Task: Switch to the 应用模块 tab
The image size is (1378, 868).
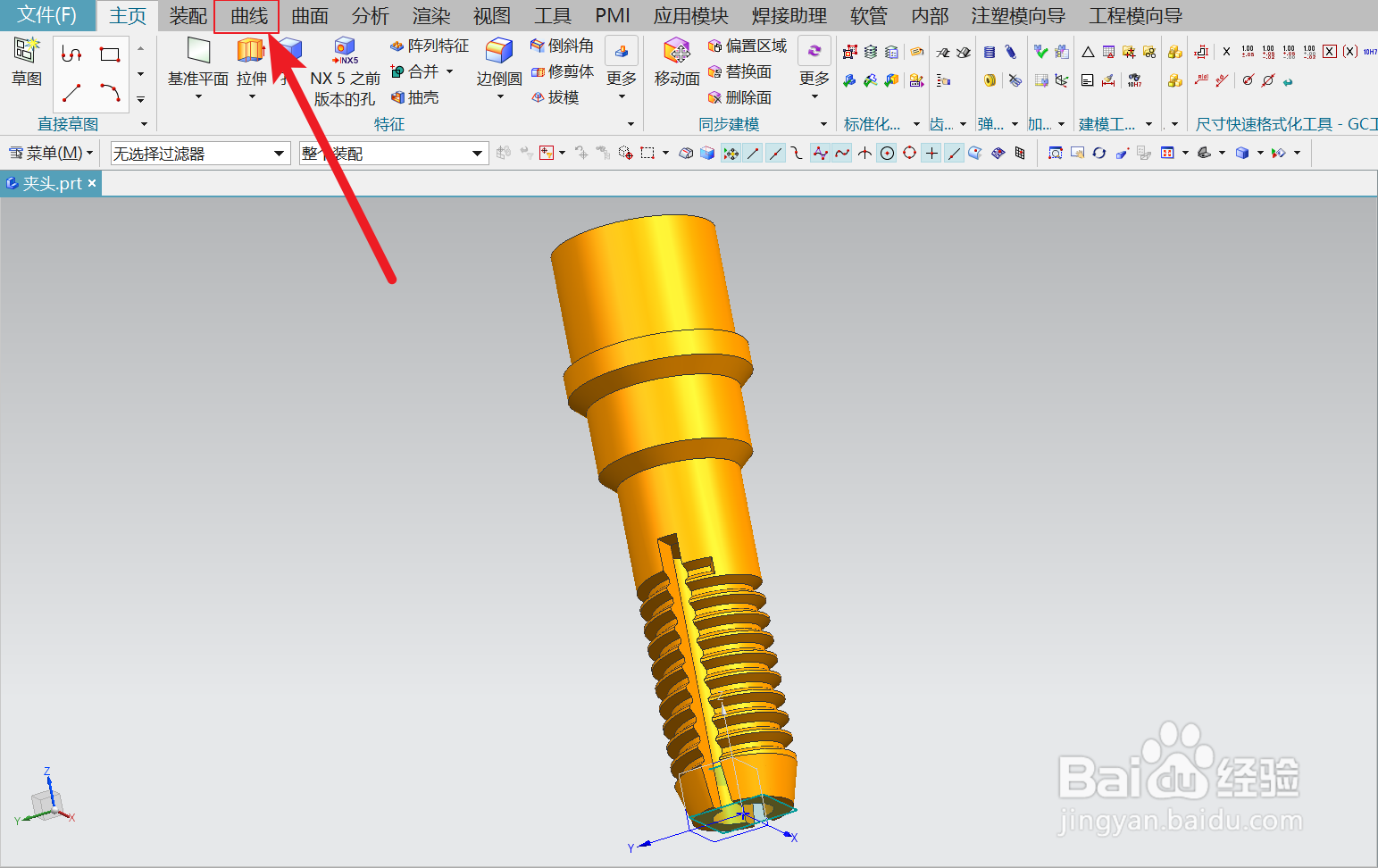Action: pyautogui.click(x=690, y=16)
